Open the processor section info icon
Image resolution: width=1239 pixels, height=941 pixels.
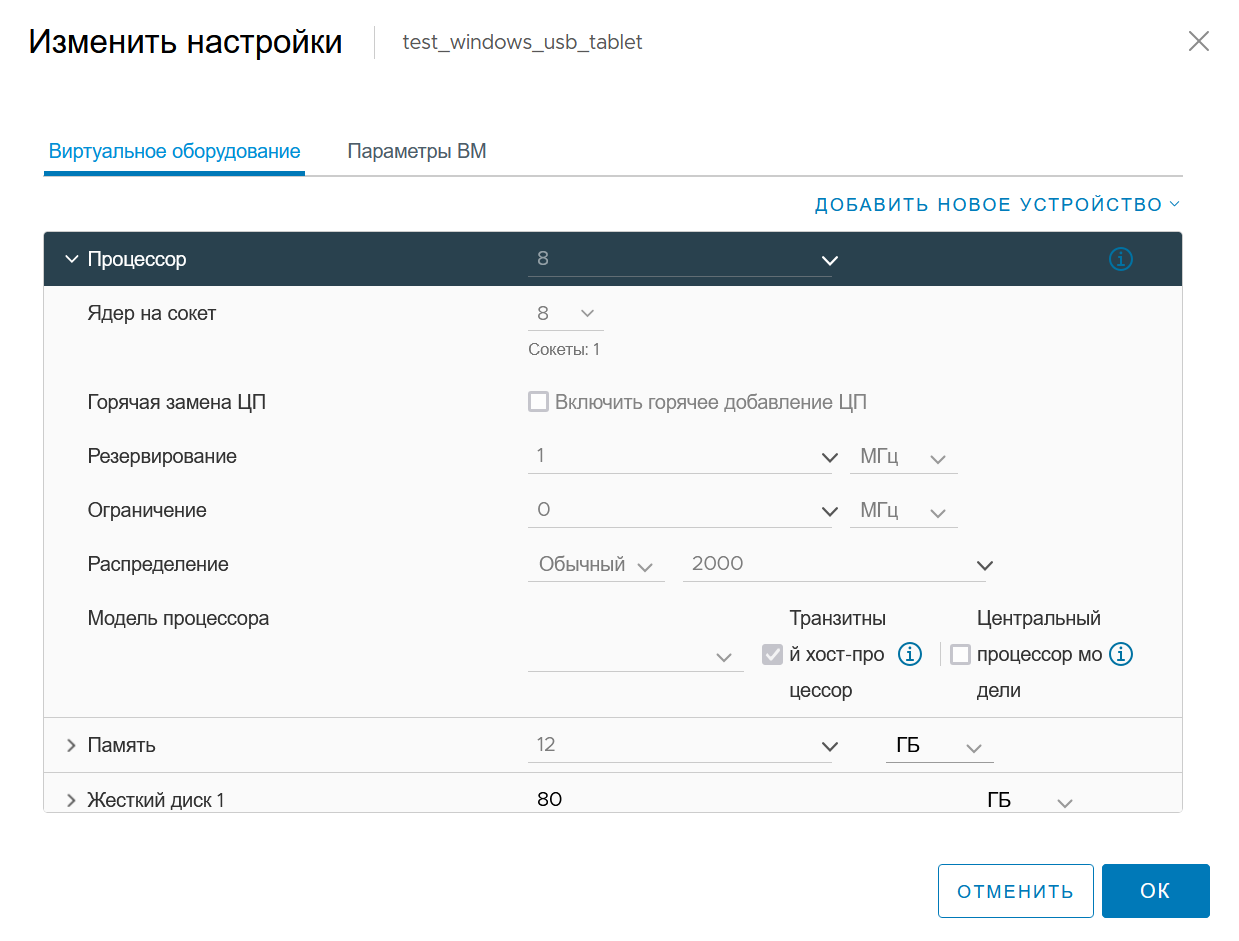click(1121, 260)
